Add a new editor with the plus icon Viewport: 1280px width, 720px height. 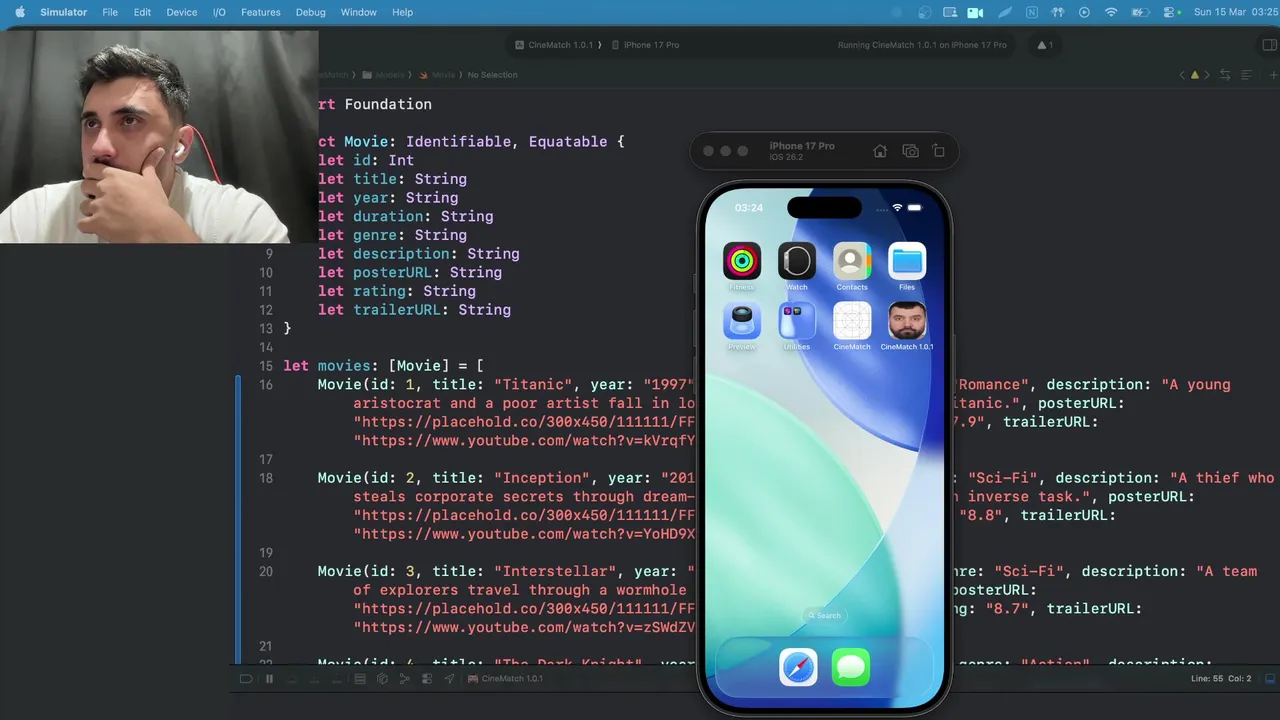(x=1272, y=75)
